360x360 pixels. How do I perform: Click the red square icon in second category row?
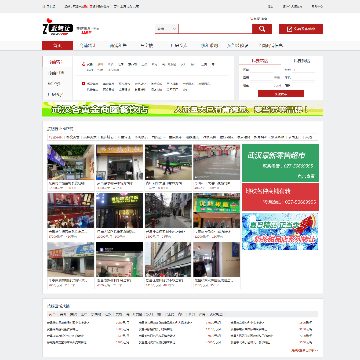(x=84, y=84)
